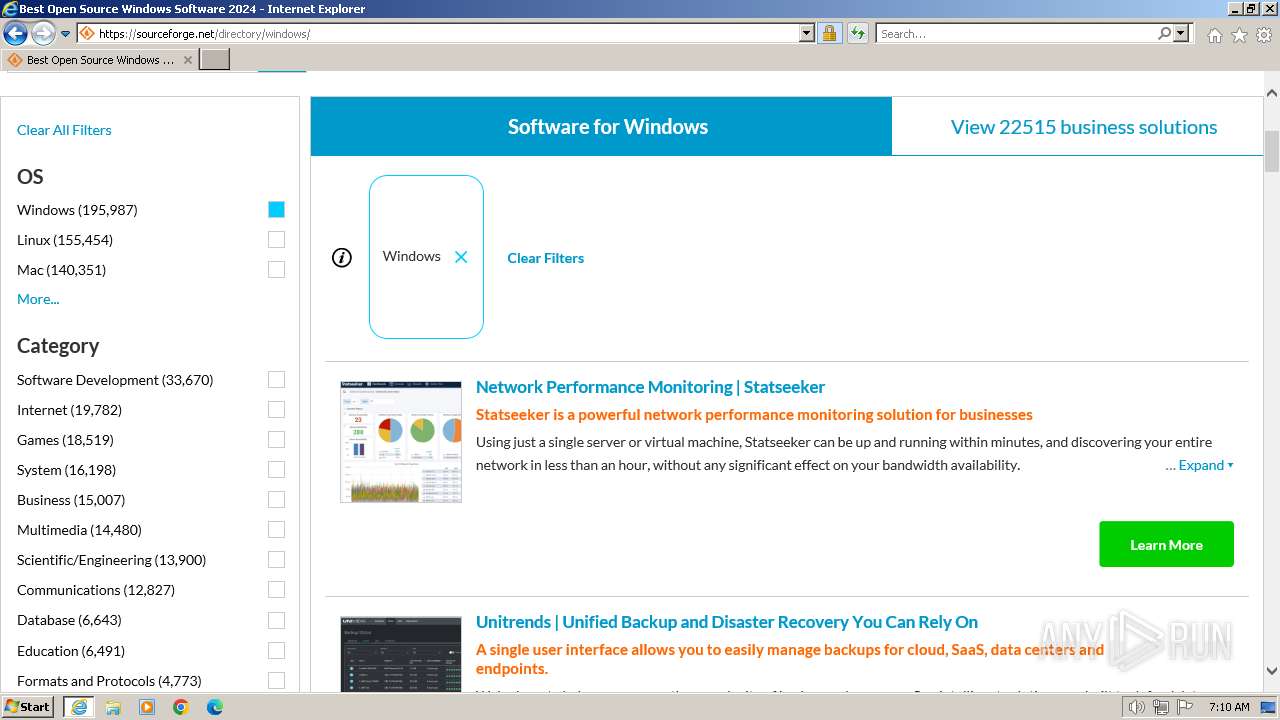Screen dimensions: 1280x720
Task: Click the system clock 7:10 AM
Action: pos(1229,707)
